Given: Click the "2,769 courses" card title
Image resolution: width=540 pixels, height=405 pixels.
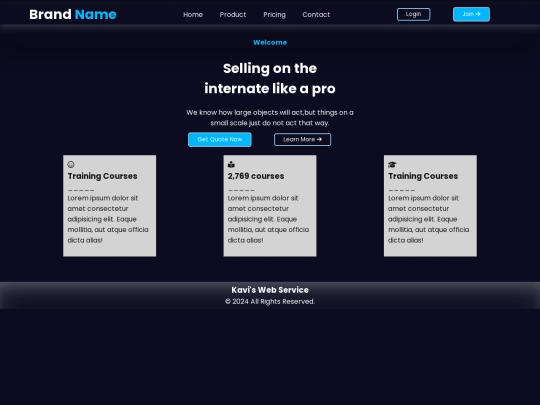Looking at the screenshot, I should (x=256, y=176).
